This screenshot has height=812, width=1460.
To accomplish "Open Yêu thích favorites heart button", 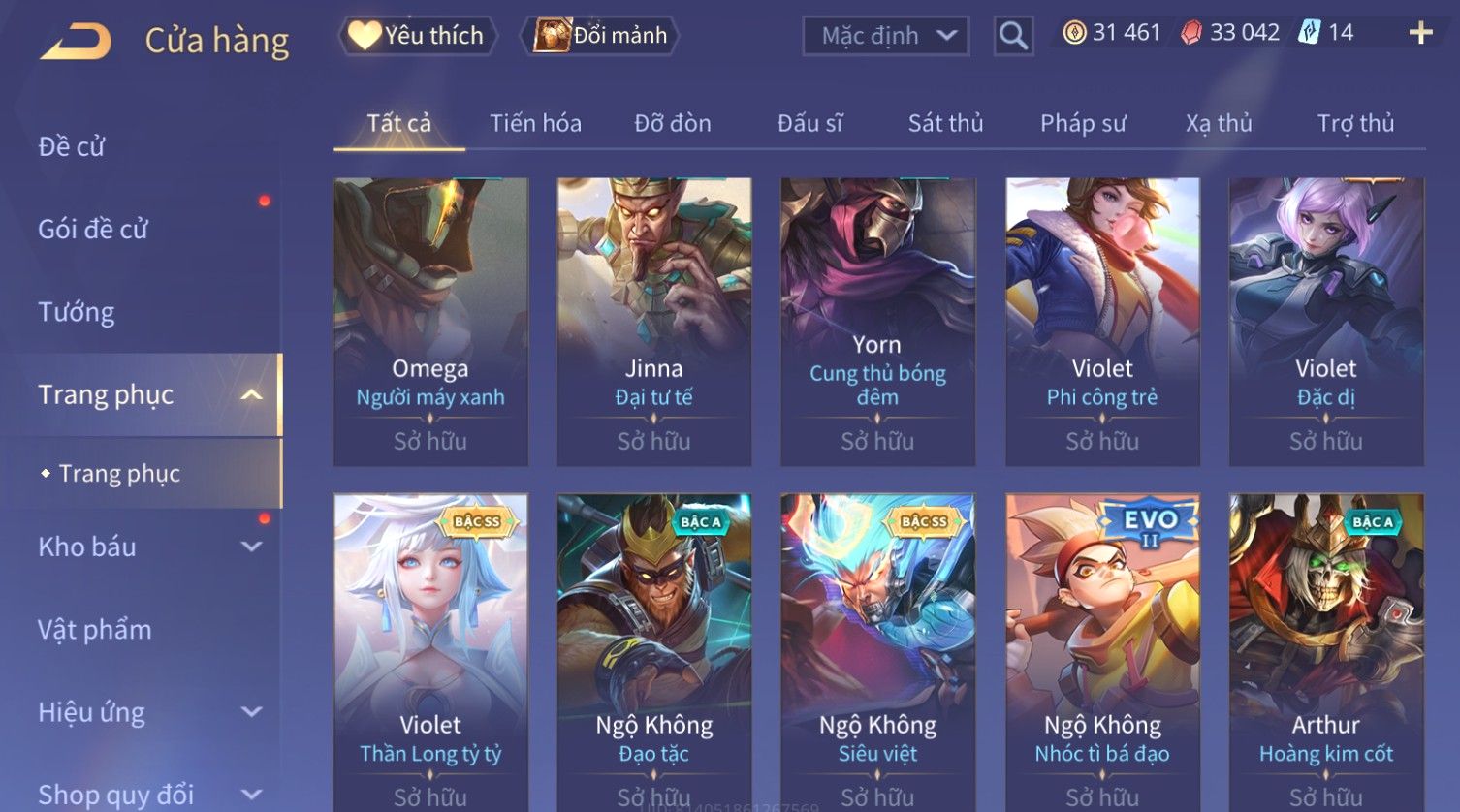I will coord(418,36).
